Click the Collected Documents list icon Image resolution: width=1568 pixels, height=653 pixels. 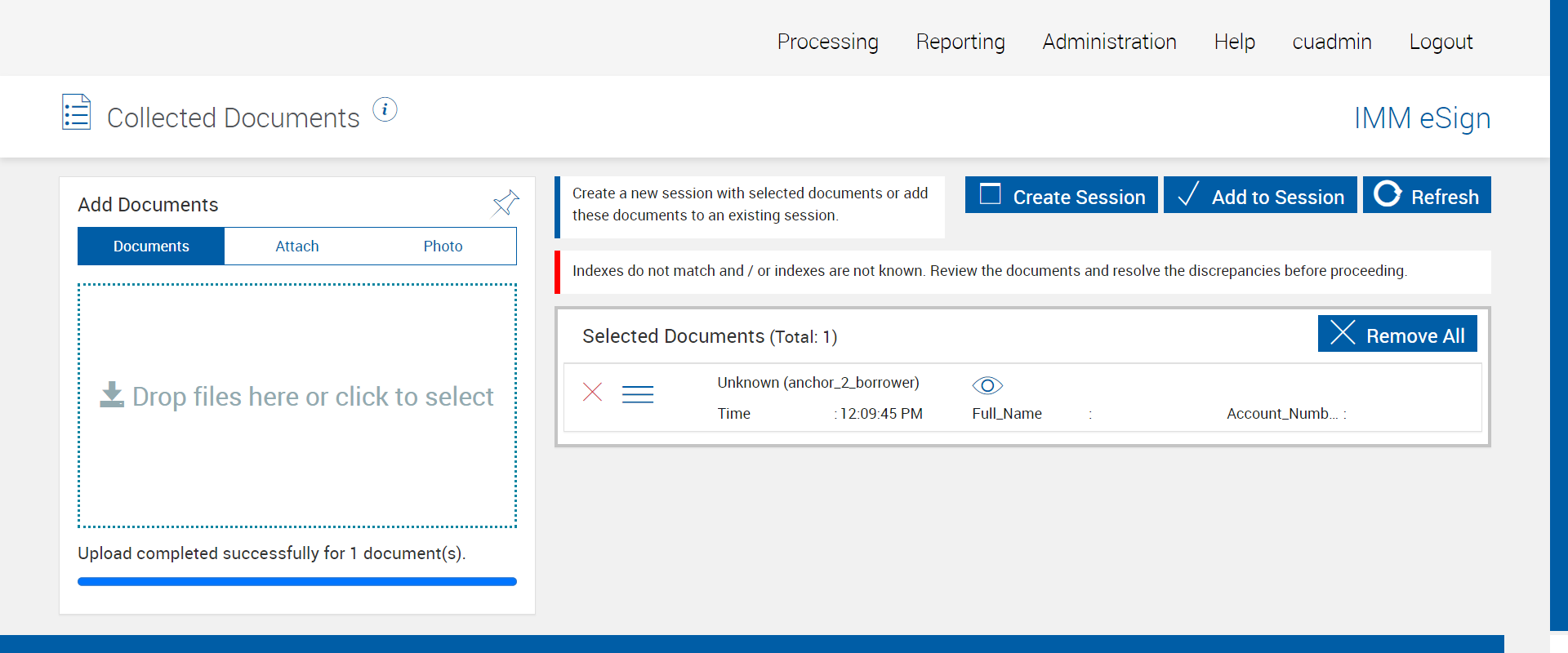tap(77, 113)
